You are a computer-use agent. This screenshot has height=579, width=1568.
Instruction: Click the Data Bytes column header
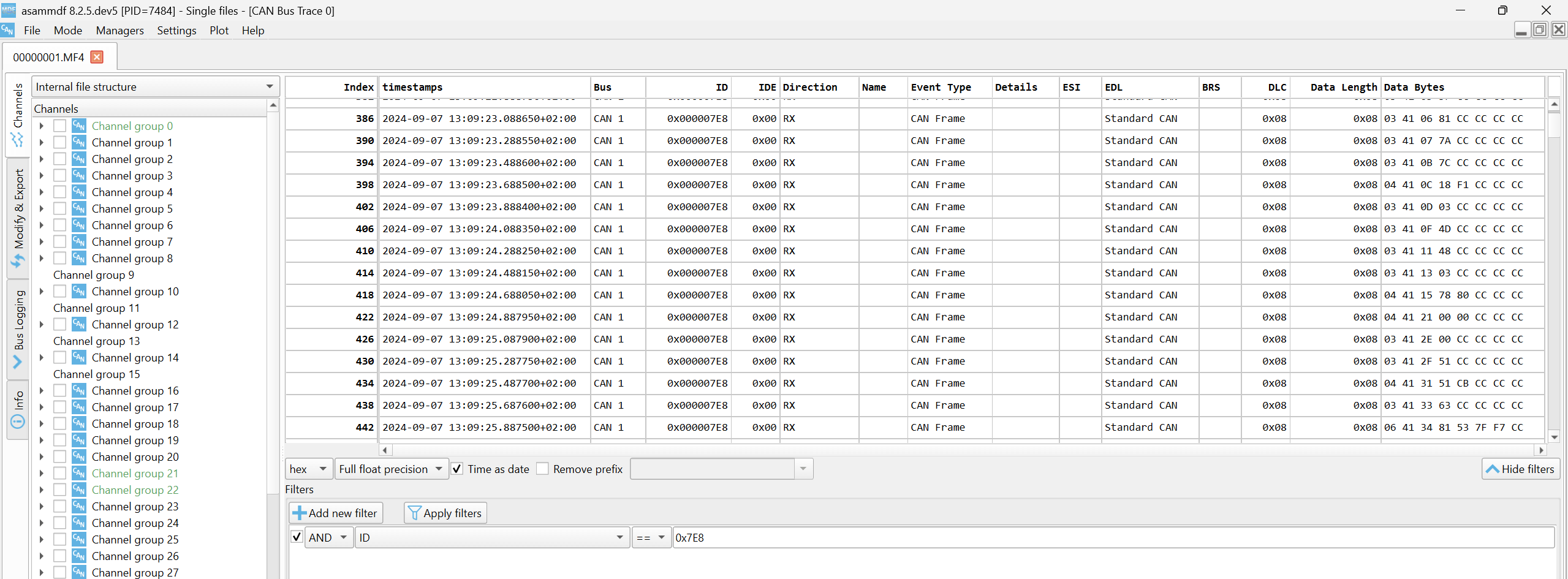pyautogui.click(x=1461, y=87)
